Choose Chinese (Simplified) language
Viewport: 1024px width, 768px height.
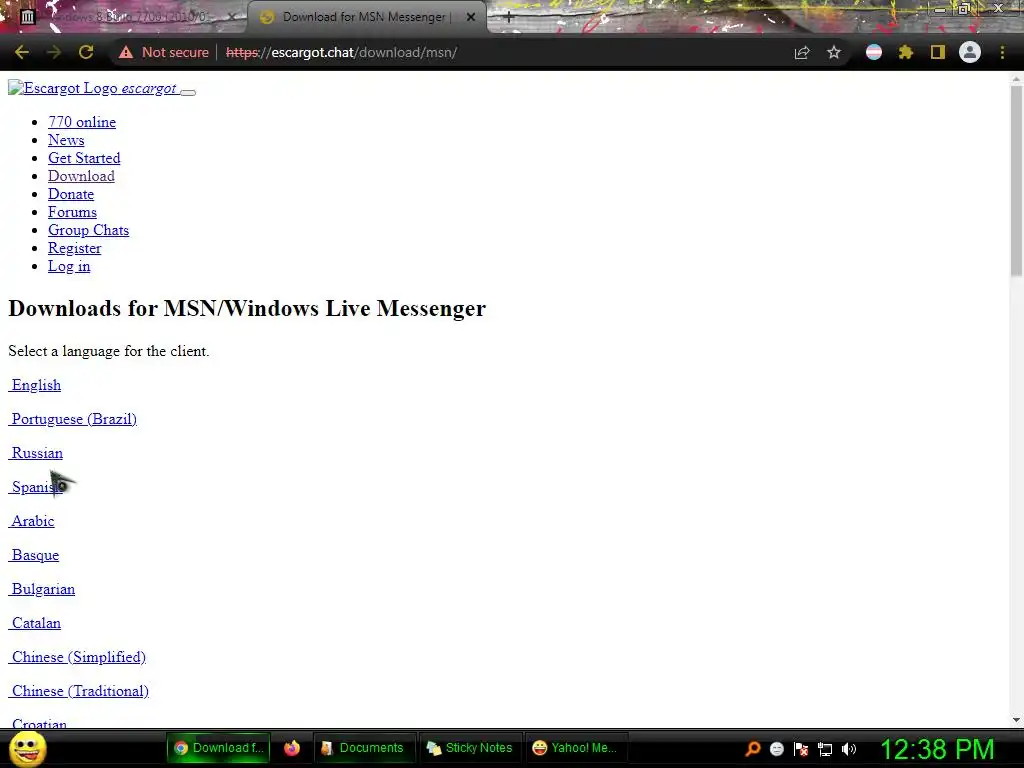pyautogui.click(x=77, y=657)
